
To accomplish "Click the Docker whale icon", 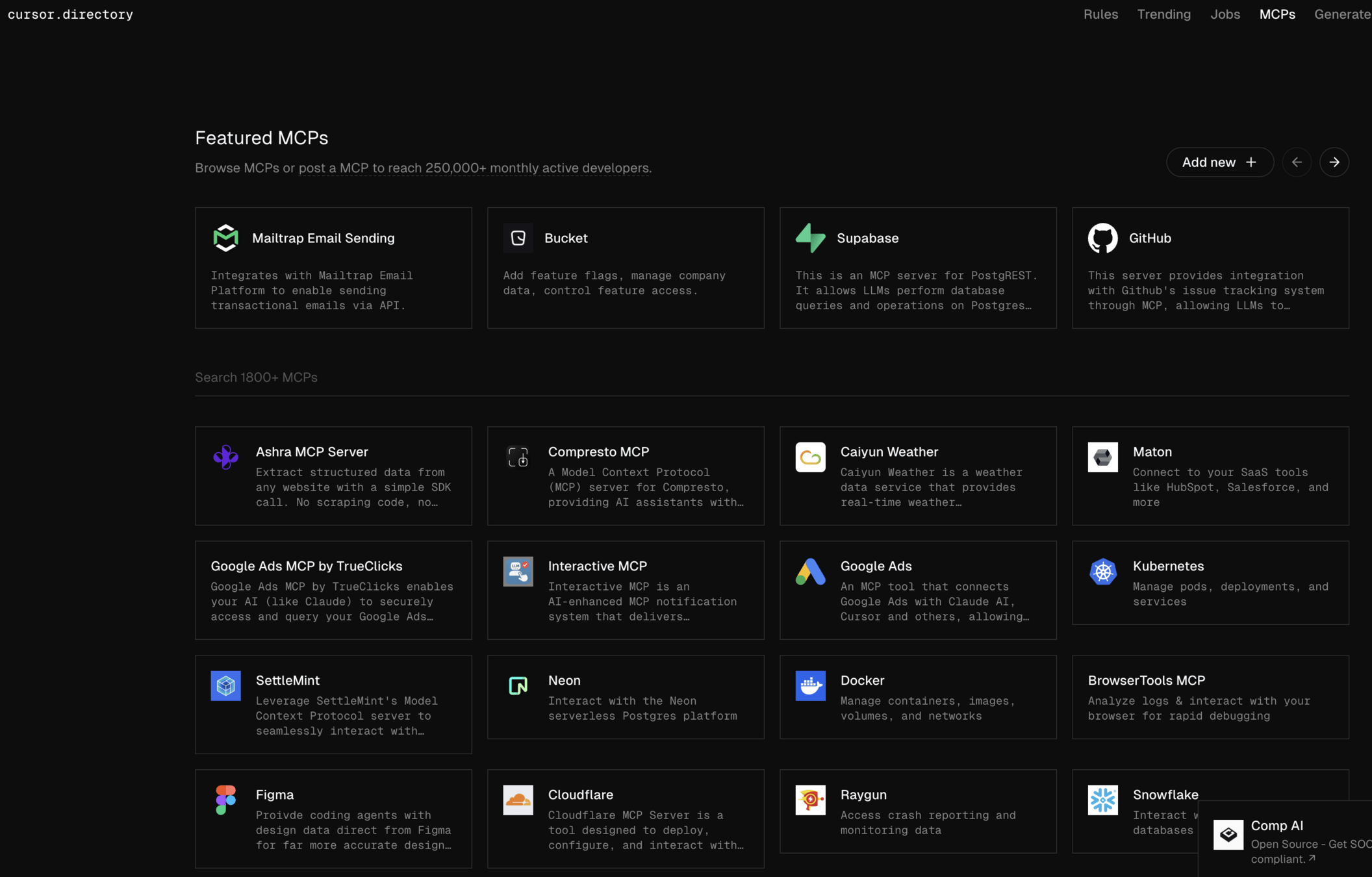I will click(810, 686).
